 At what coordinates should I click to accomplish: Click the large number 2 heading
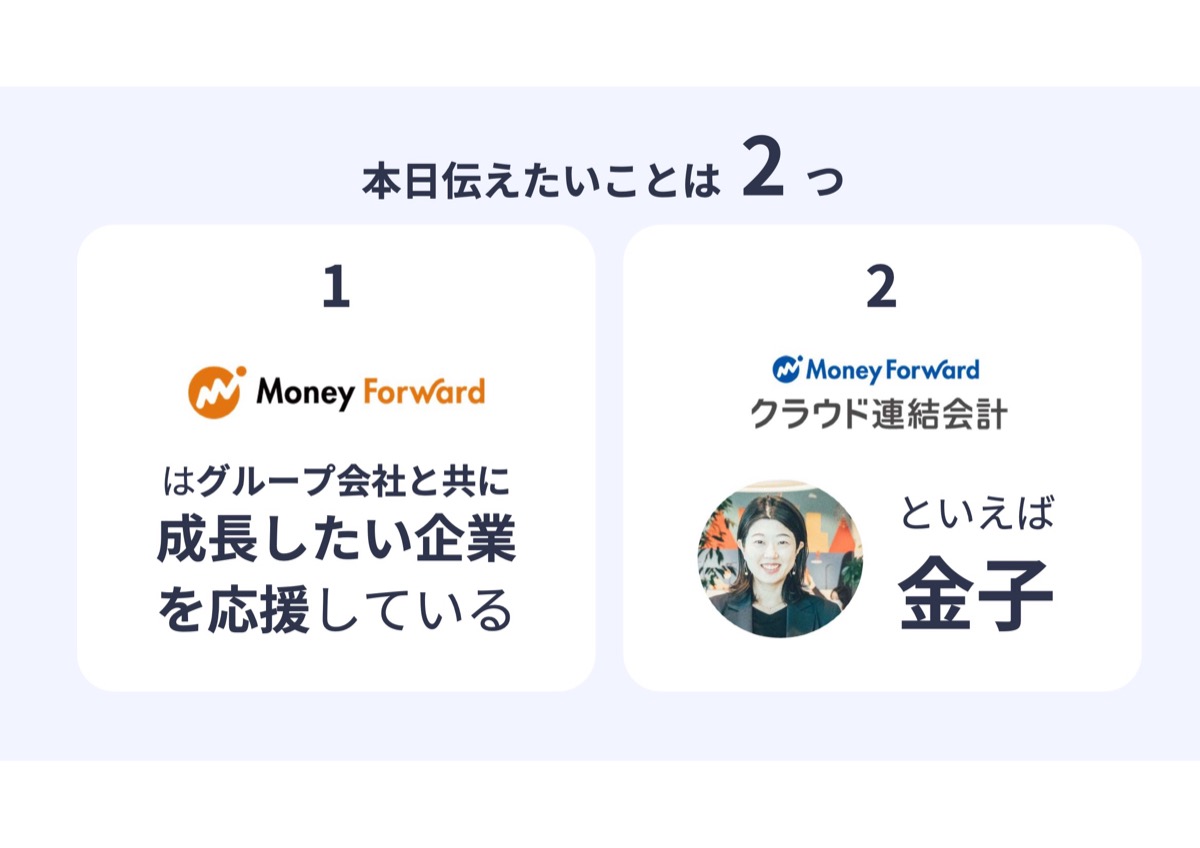point(881,288)
